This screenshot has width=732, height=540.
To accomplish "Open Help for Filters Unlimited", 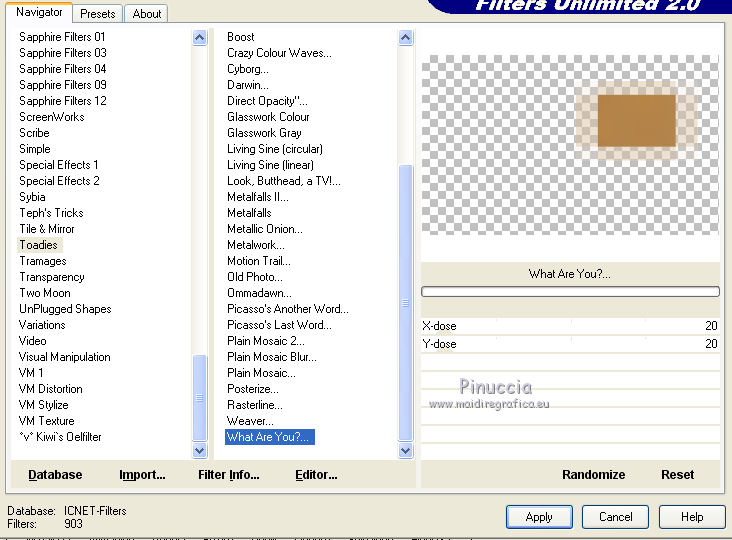I will pos(692,517).
